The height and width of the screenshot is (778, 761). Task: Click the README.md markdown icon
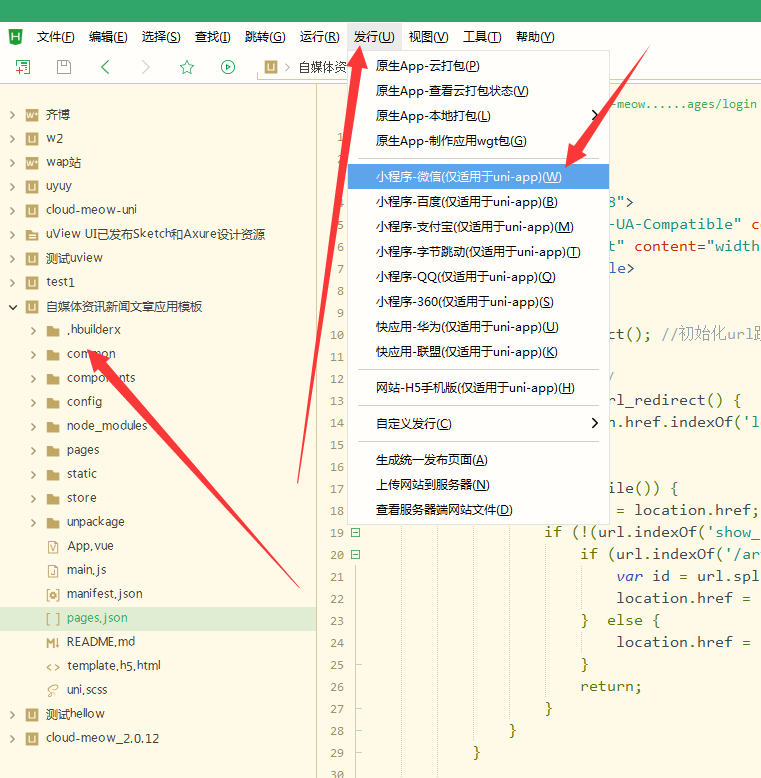(x=53, y=643)
